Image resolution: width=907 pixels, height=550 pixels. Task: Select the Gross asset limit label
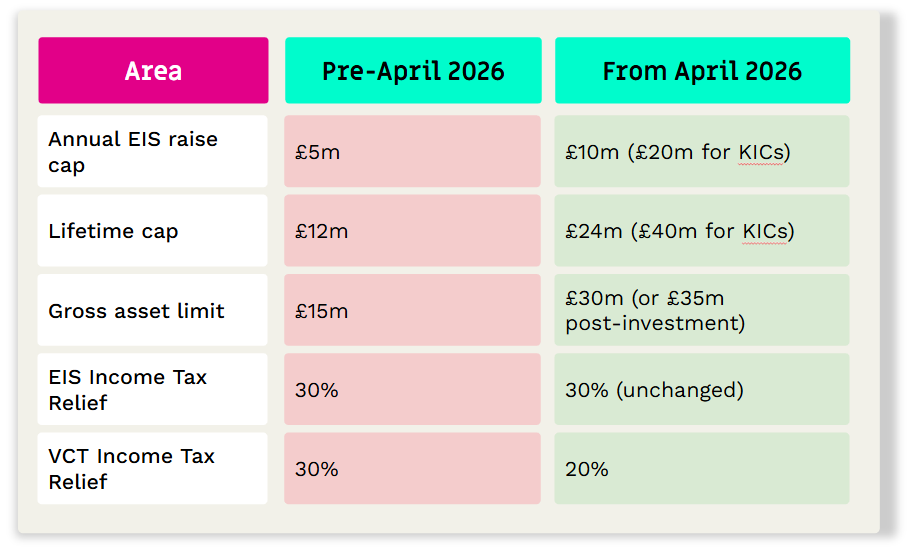[153, 310]
